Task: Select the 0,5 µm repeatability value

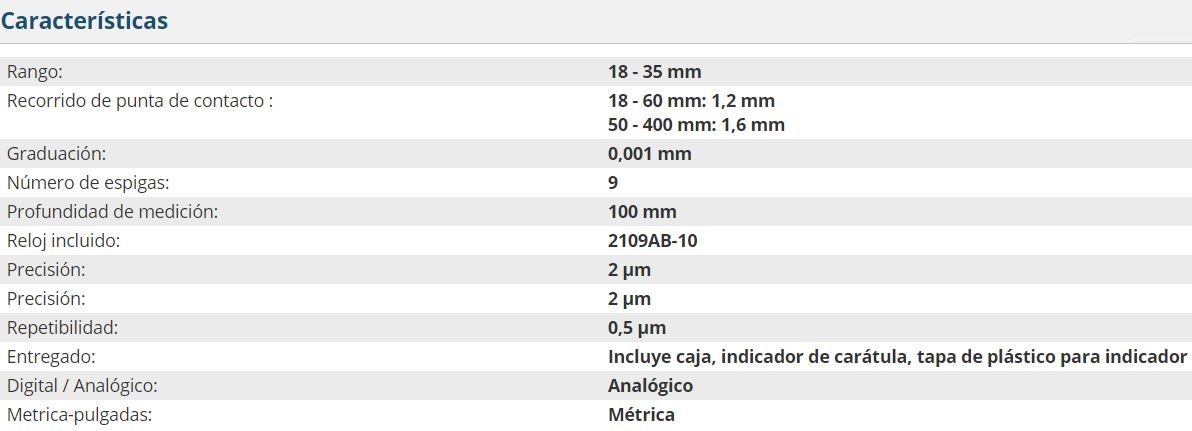Action: [x=637, y=328]
